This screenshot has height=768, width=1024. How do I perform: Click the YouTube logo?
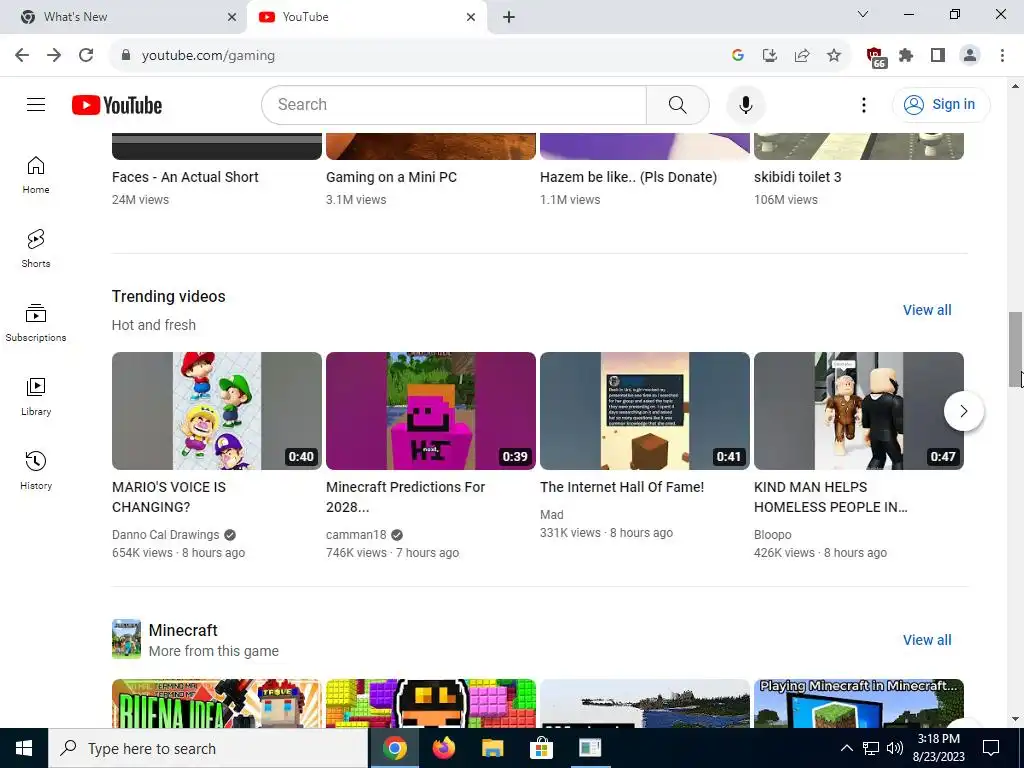tap(117, 105)
